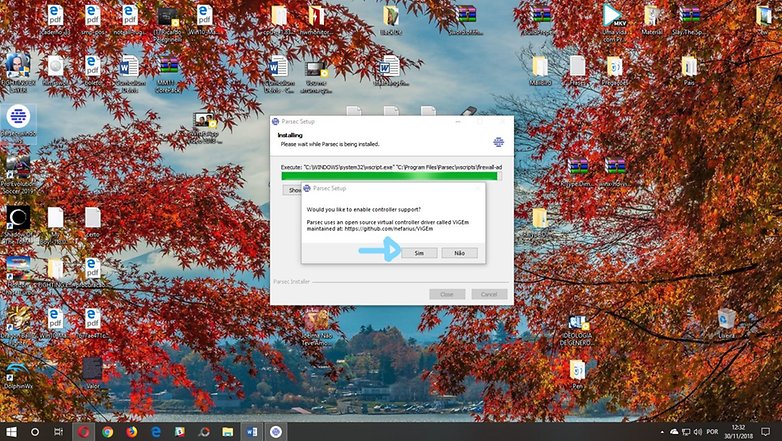The height and width of the screenshot is (441, 782).
Task: Select the Valor desktop file icon
Action: pyautogui.click(x=92, y=374)
